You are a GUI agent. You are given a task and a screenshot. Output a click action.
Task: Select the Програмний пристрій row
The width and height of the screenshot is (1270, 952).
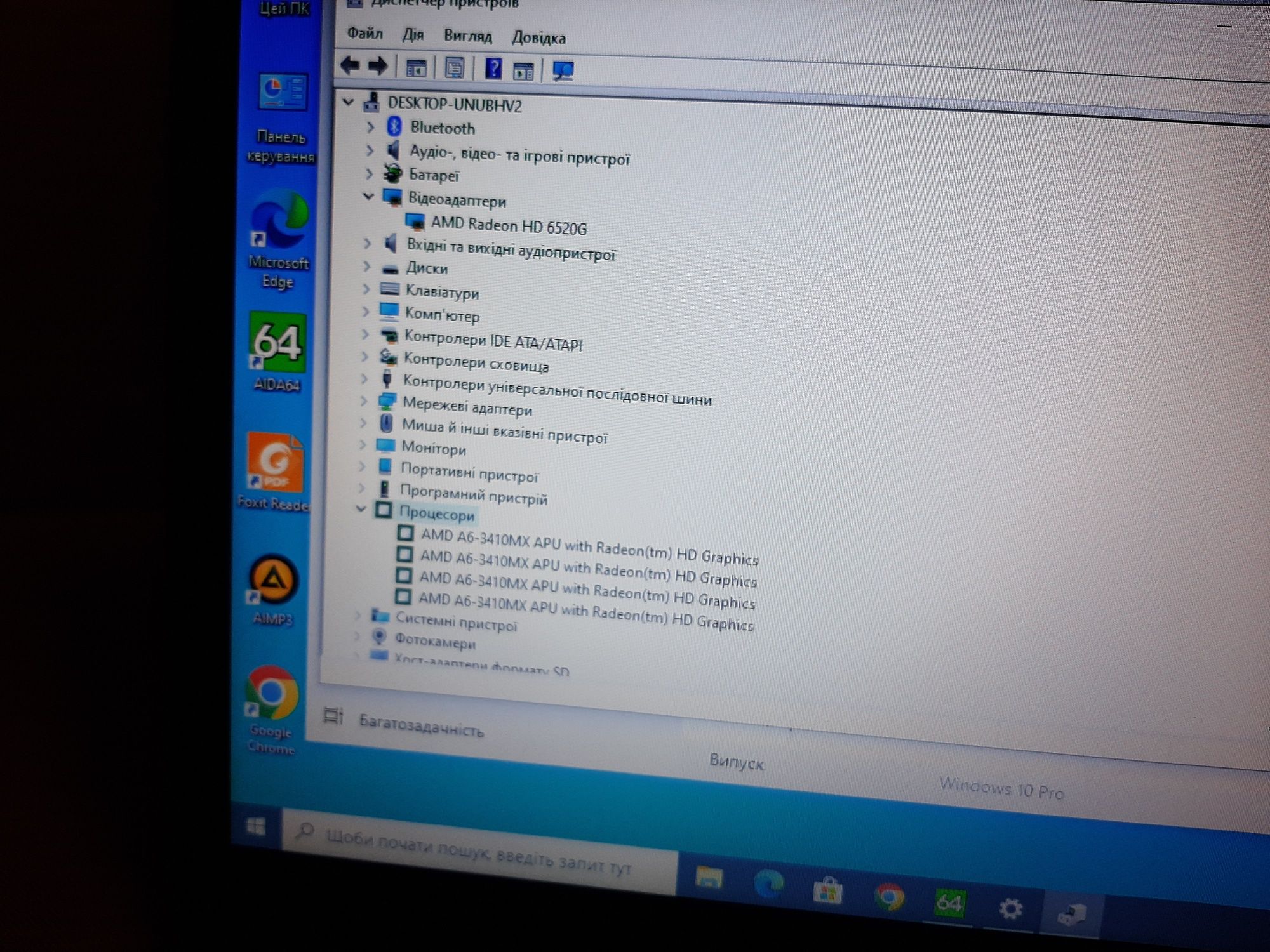point(473,494)
